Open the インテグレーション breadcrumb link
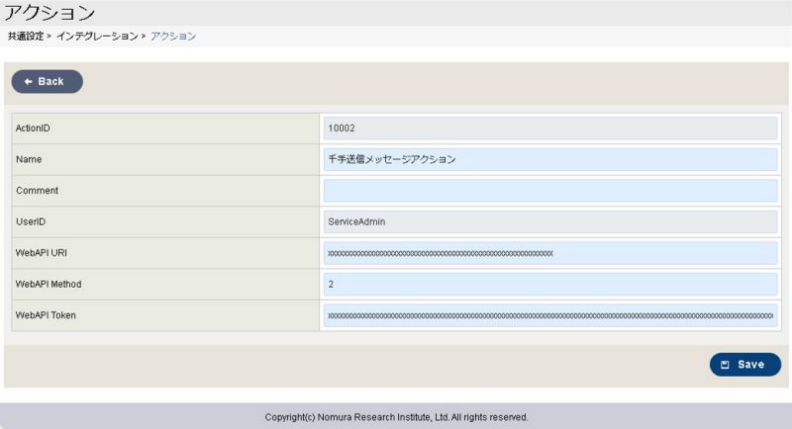Viewport: 792px width, 429px height. [97, 36]
